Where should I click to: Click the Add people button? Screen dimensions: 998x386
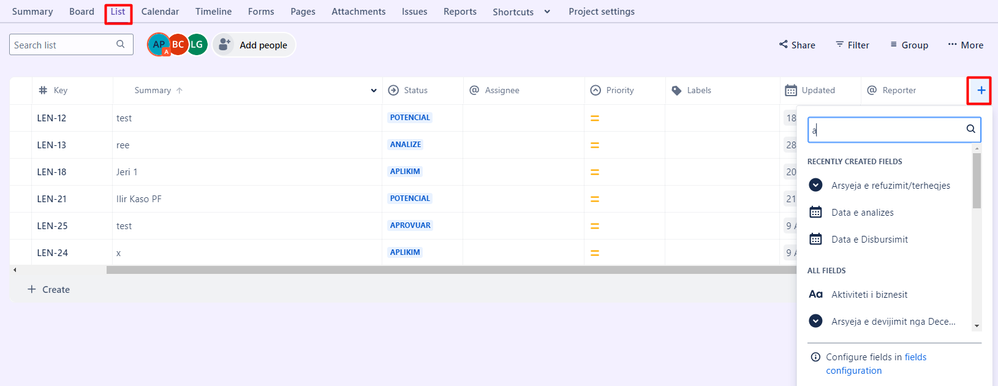click(x=254, y=45)
